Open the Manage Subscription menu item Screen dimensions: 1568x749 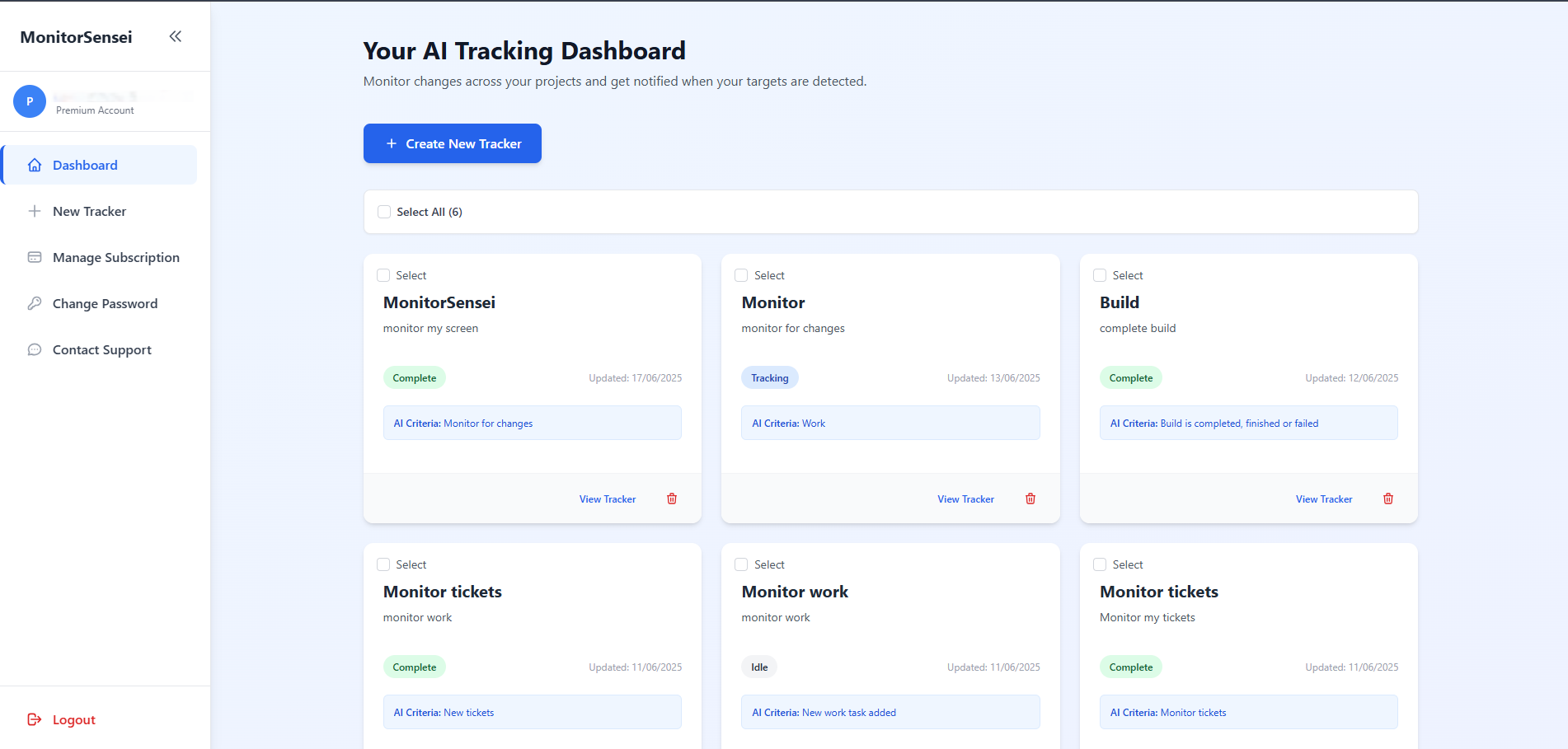(x=100, y=257)
